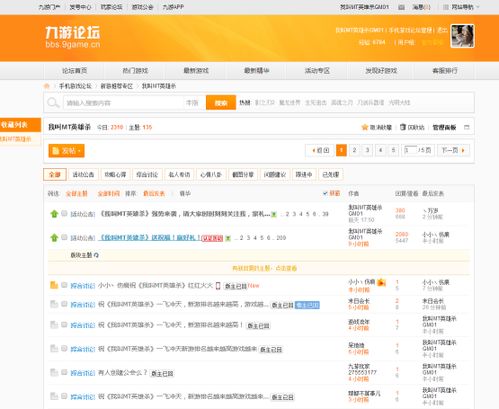This screenshot has width=499, height=409.
Task: Open the 全部时间 filter dropdown
Action: (108, 193)
